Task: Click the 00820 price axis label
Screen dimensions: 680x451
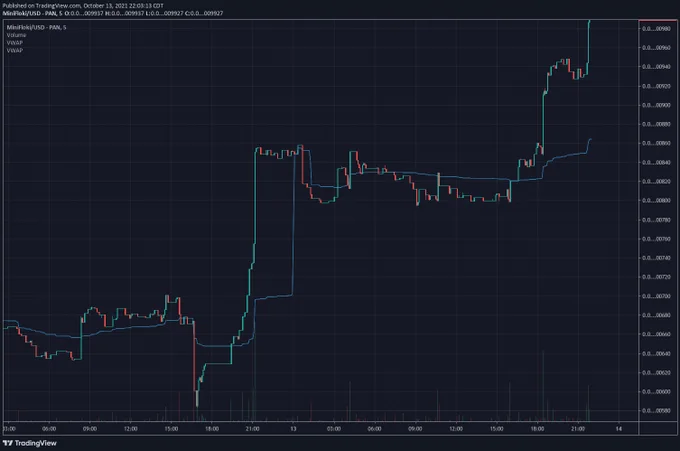Action: click(657, 182)
